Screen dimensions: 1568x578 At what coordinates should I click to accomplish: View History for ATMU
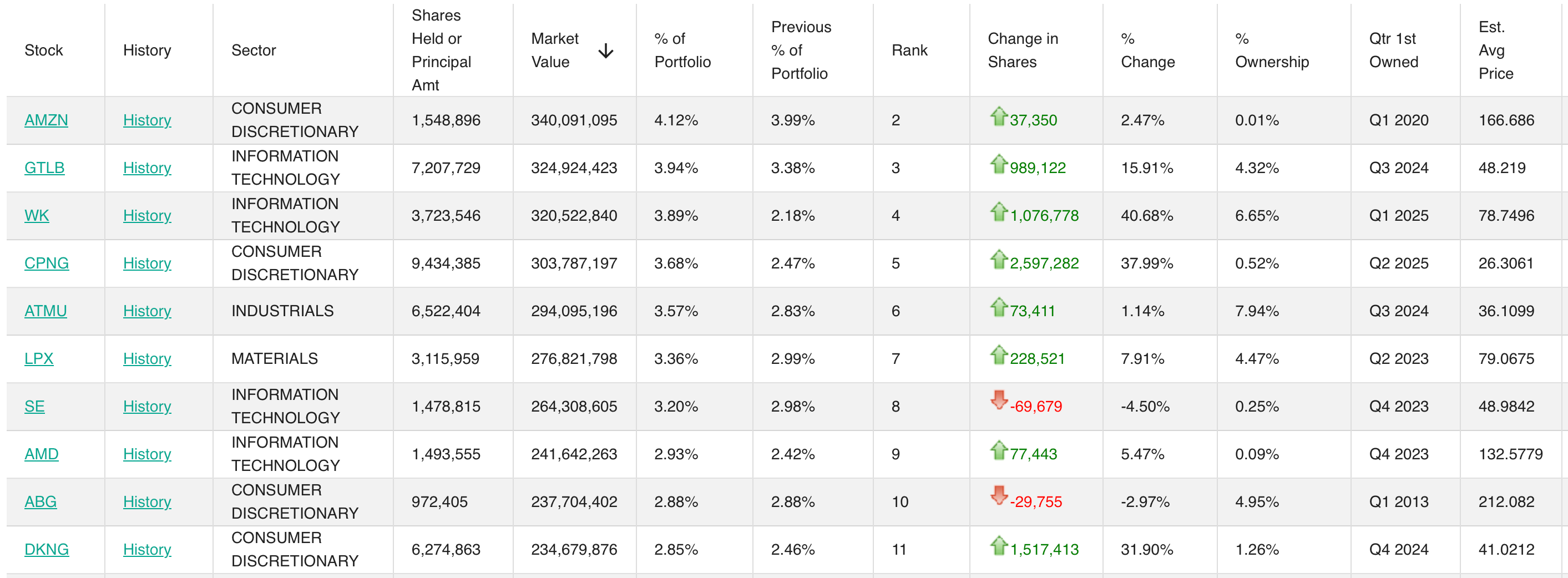[x=146, y=311]
